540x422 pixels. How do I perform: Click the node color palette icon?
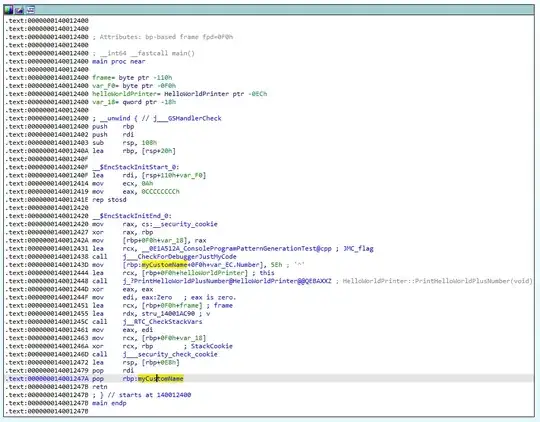pos(9,10)
